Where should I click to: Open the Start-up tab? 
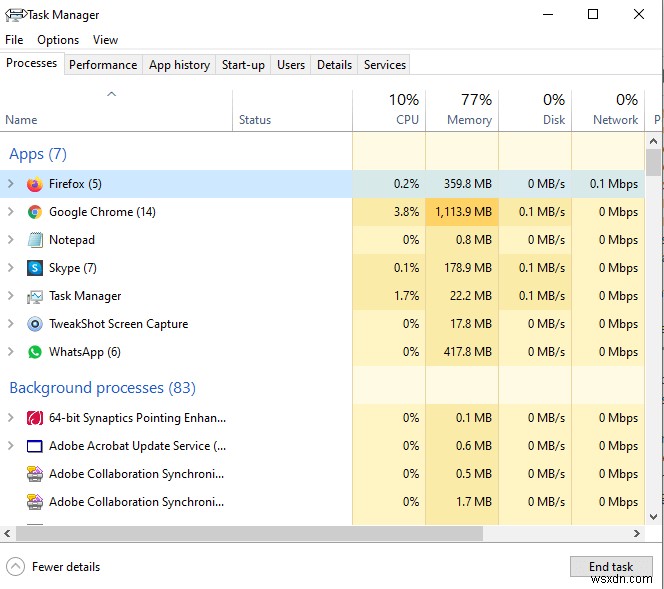tap(243, 65)
